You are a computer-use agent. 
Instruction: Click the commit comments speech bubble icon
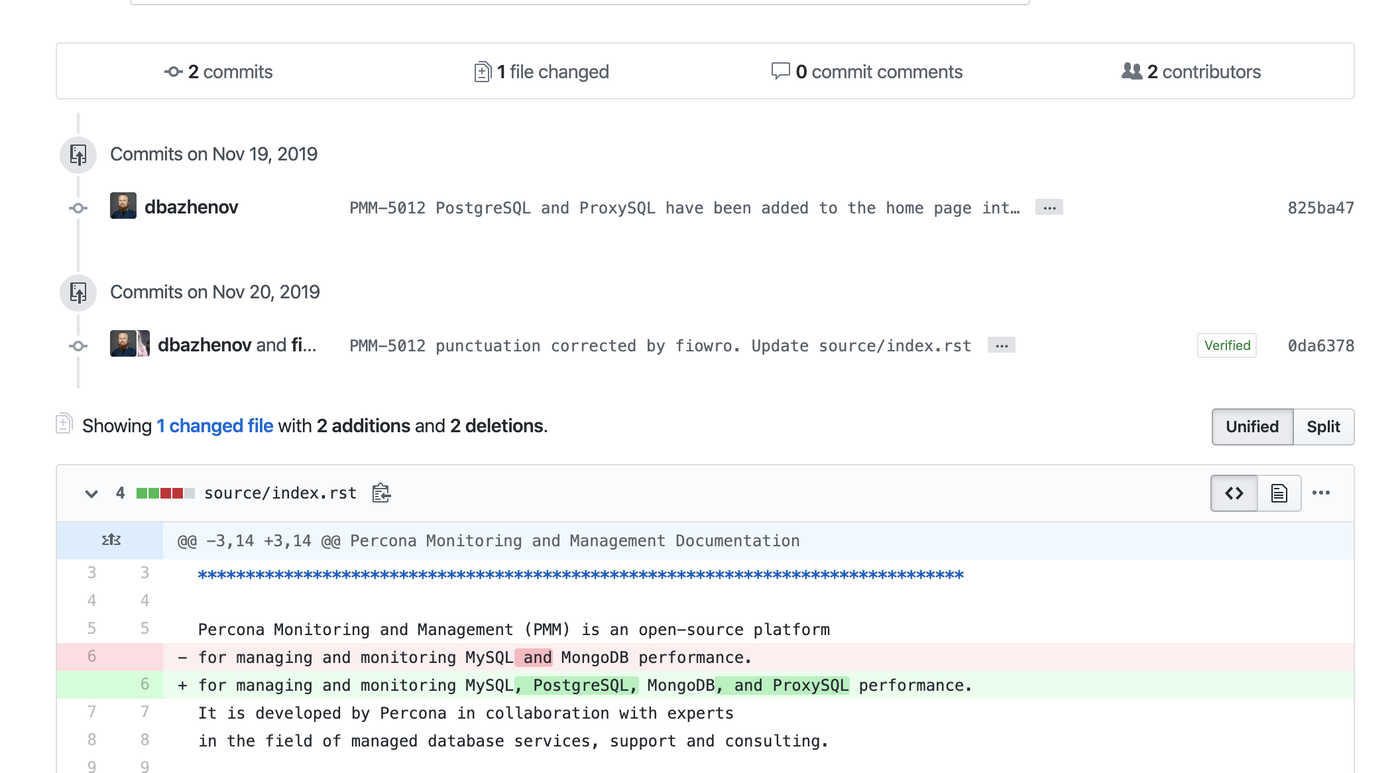pyautogui.click(x=780, y=71)
